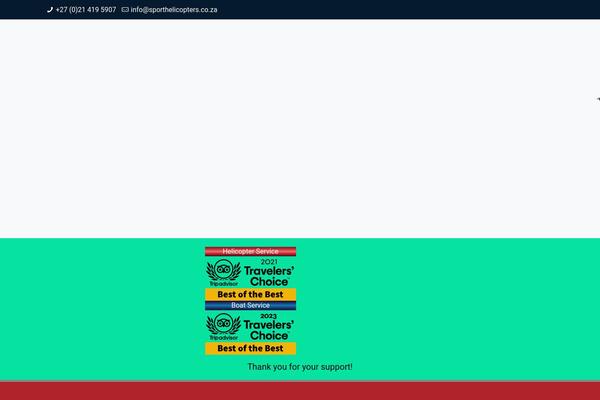Click the Helicopter Service red banner
Viewport: 600px width, 400px height.
point(250,251)
